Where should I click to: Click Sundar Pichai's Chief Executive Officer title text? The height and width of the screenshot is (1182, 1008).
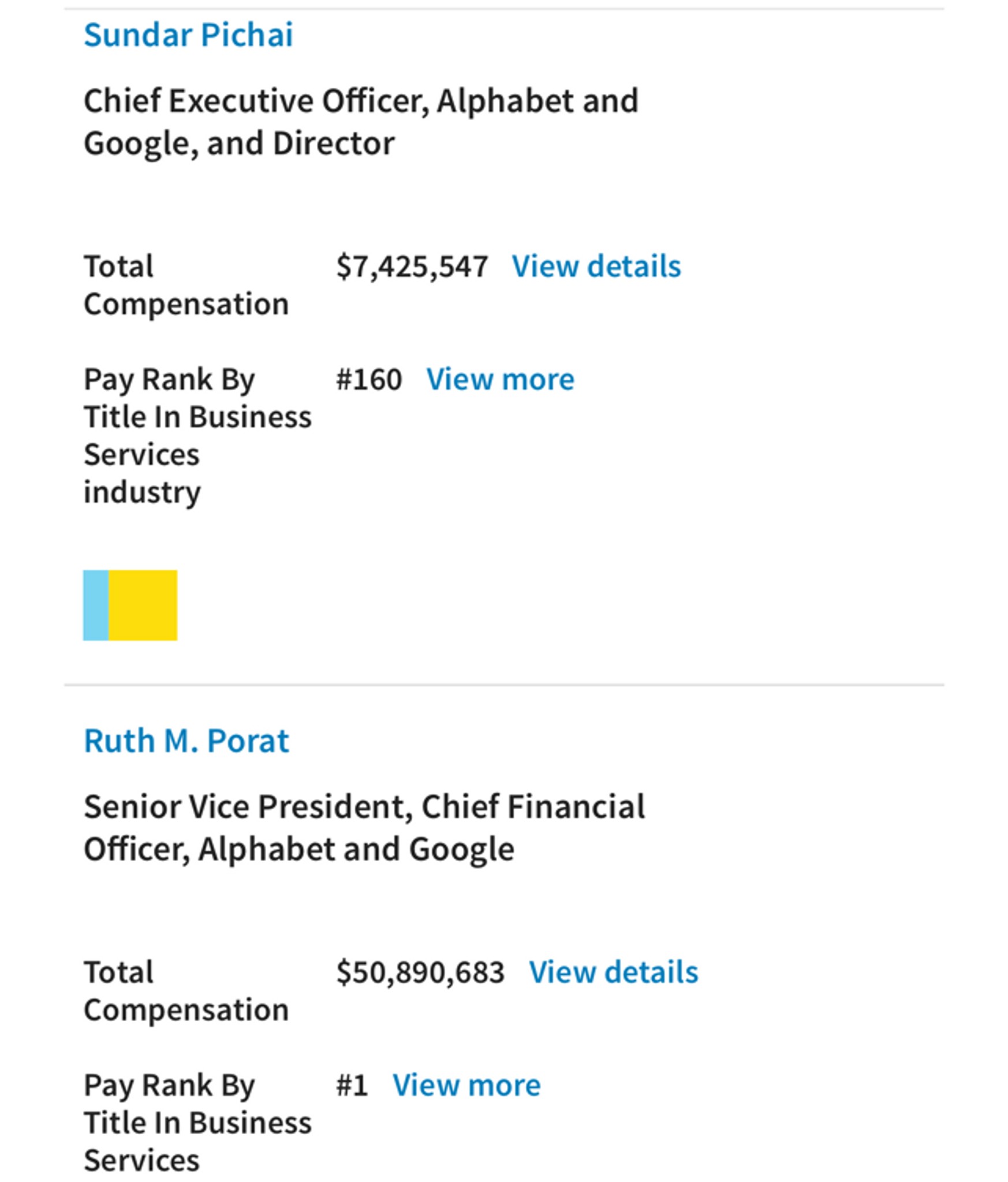click(x=361, y=122)
